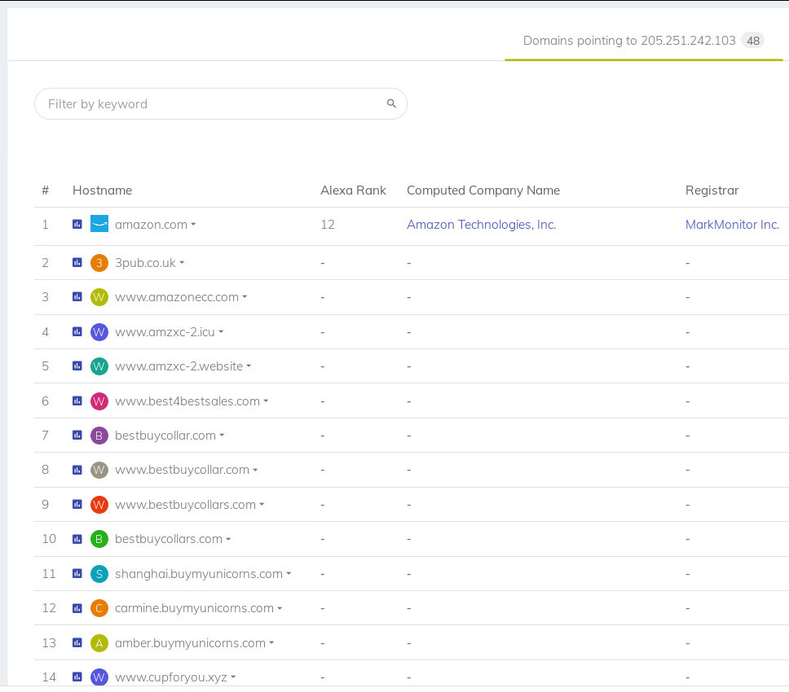This screenshot has width=789, height=692.
Task: Expand dropdown arrow next to shanghai.buymyunicorns.com
Action: point(289,574)
